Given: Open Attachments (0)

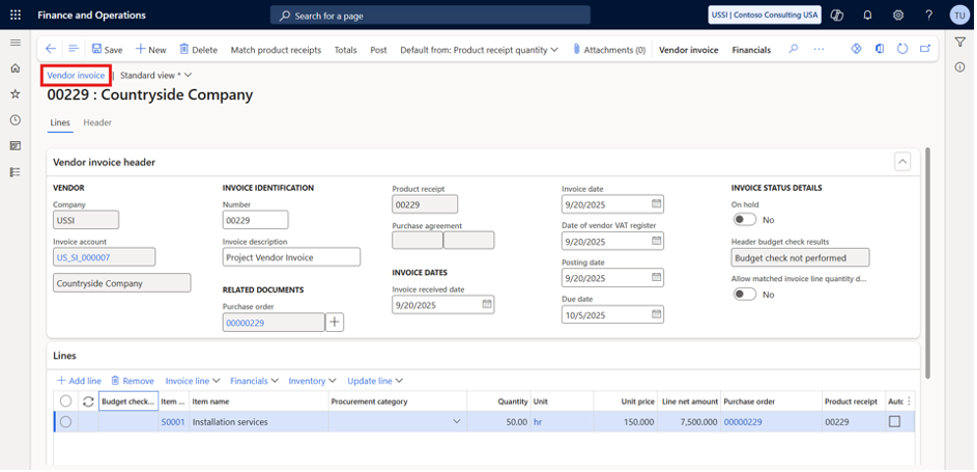Looking at the screenshot, I should pos(609,50).
